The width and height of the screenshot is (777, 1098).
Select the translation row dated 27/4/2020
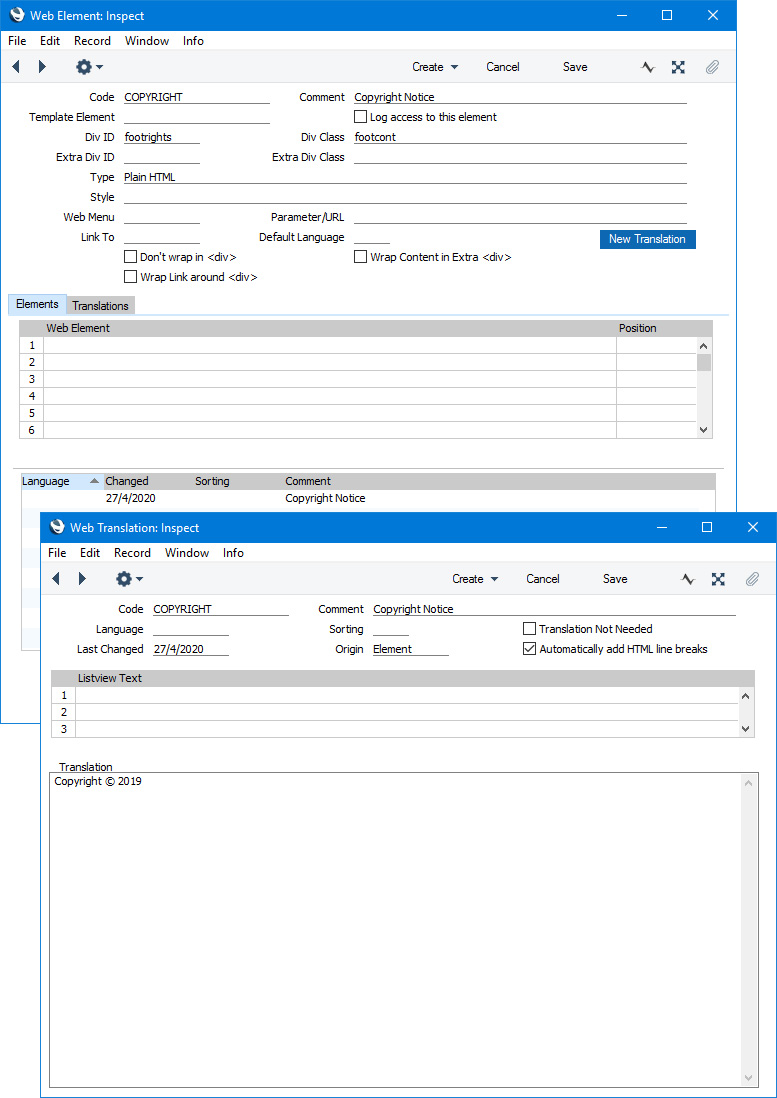(x=368, y=499)
